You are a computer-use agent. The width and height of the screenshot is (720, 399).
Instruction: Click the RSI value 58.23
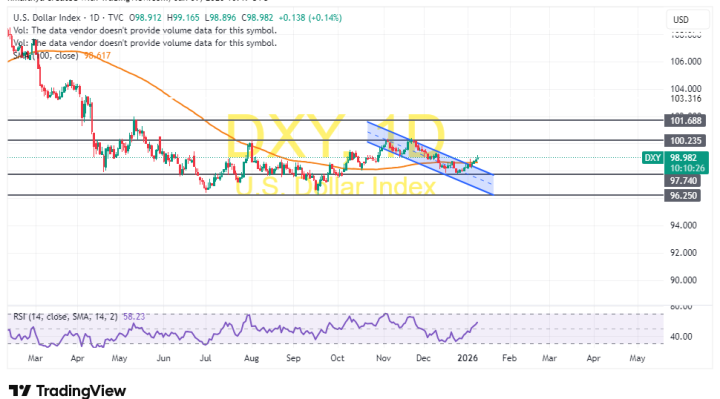click(x=134, y=317)
